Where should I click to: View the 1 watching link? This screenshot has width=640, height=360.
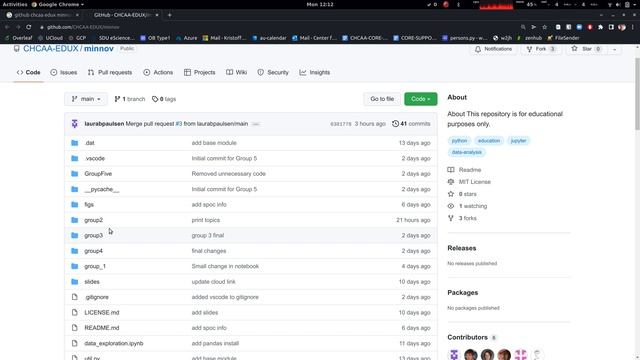[473, 206]
